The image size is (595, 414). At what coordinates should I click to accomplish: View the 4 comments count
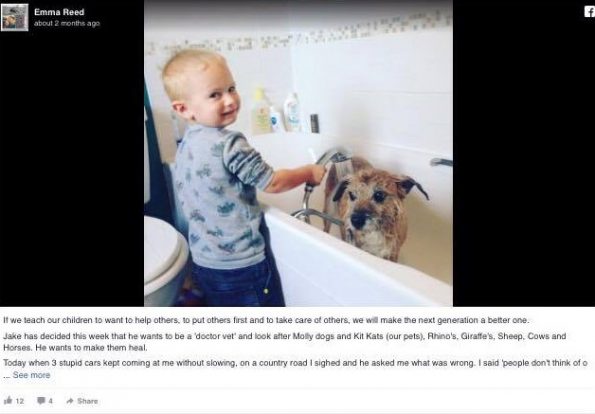pos(50,401)
